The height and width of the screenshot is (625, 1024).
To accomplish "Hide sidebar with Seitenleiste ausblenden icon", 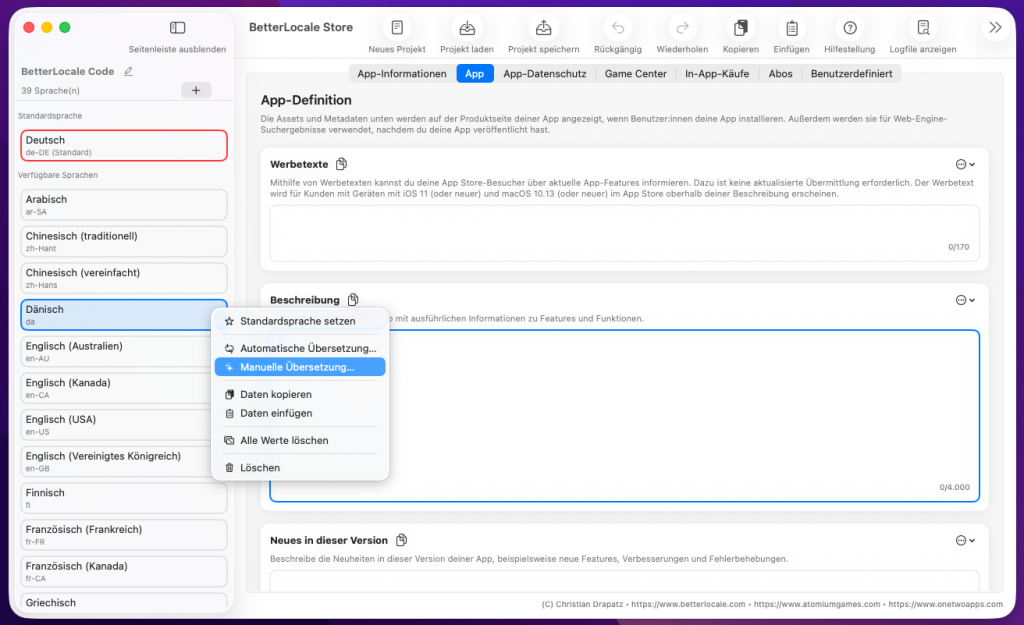I will click(177, 28).
